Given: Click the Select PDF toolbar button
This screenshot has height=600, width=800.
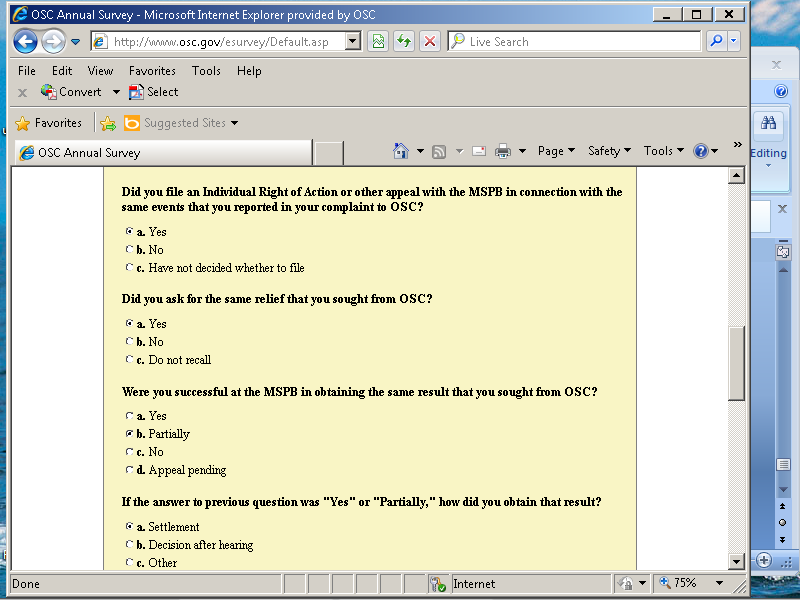Looking at the screenshot, I should (x=154, y=92).
